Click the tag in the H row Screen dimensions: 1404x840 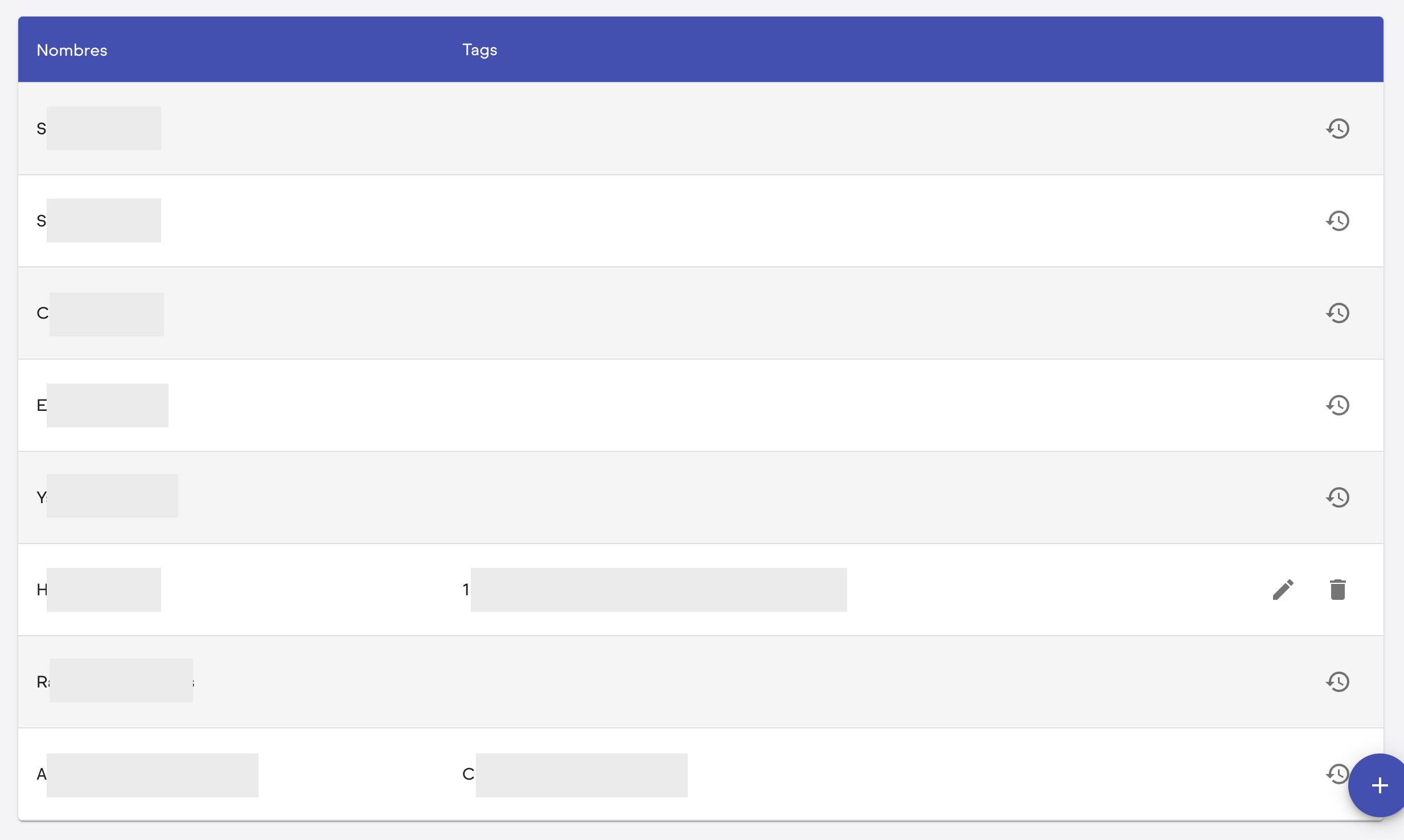point(655,590)
